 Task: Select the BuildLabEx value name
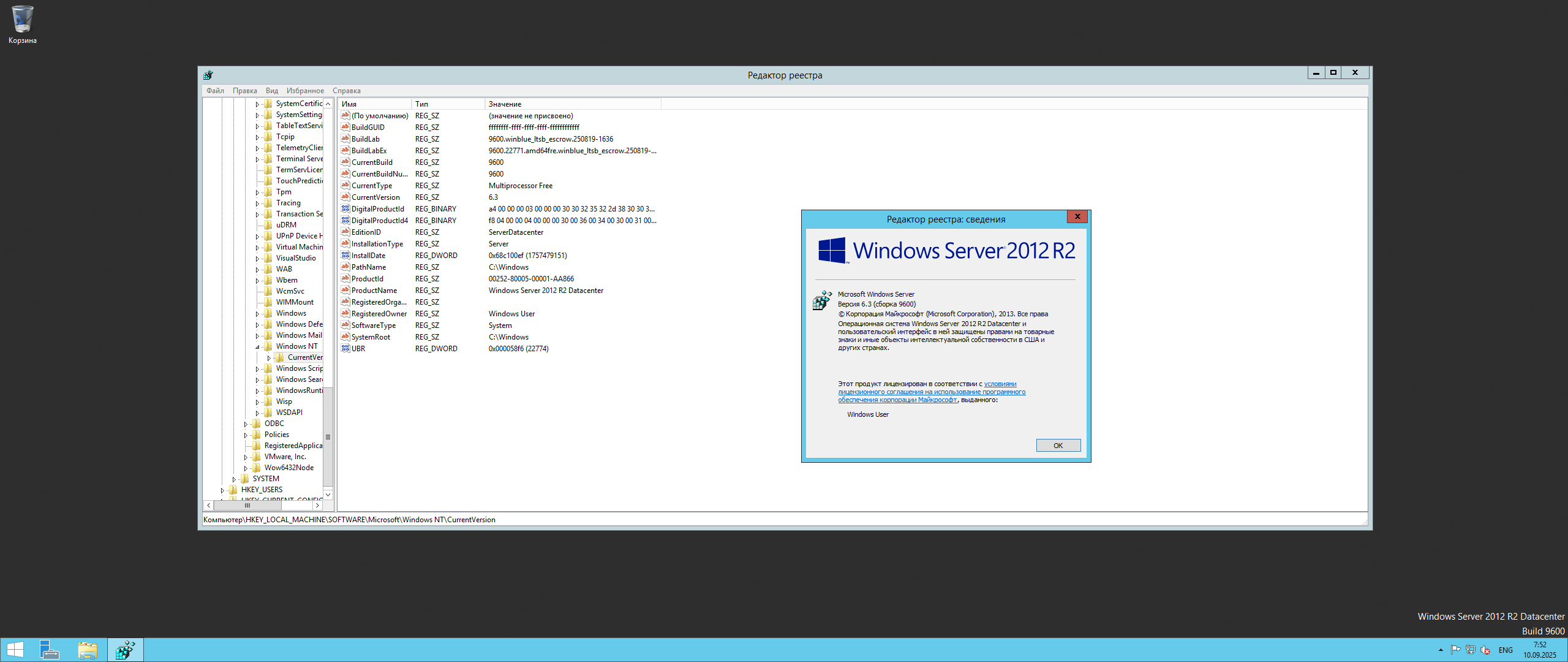coord(369,151)
